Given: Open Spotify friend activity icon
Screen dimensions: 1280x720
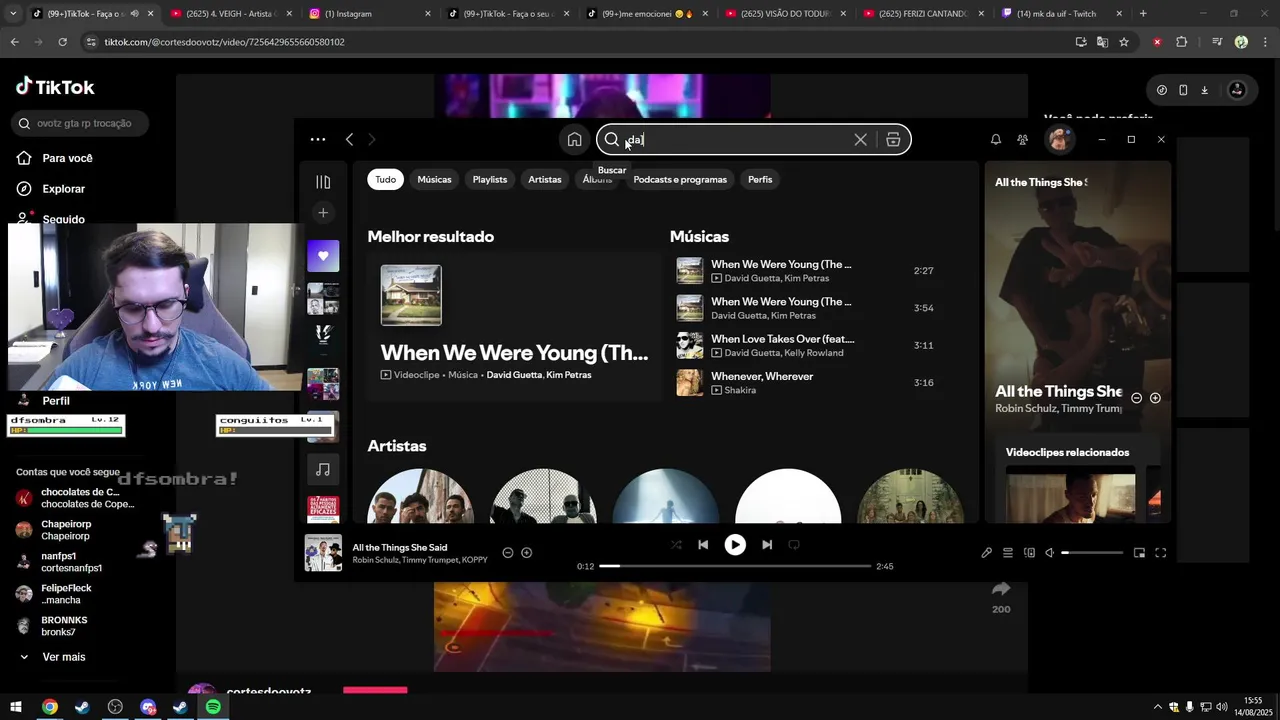Looking at the screenshot, I should [1022, 140].
